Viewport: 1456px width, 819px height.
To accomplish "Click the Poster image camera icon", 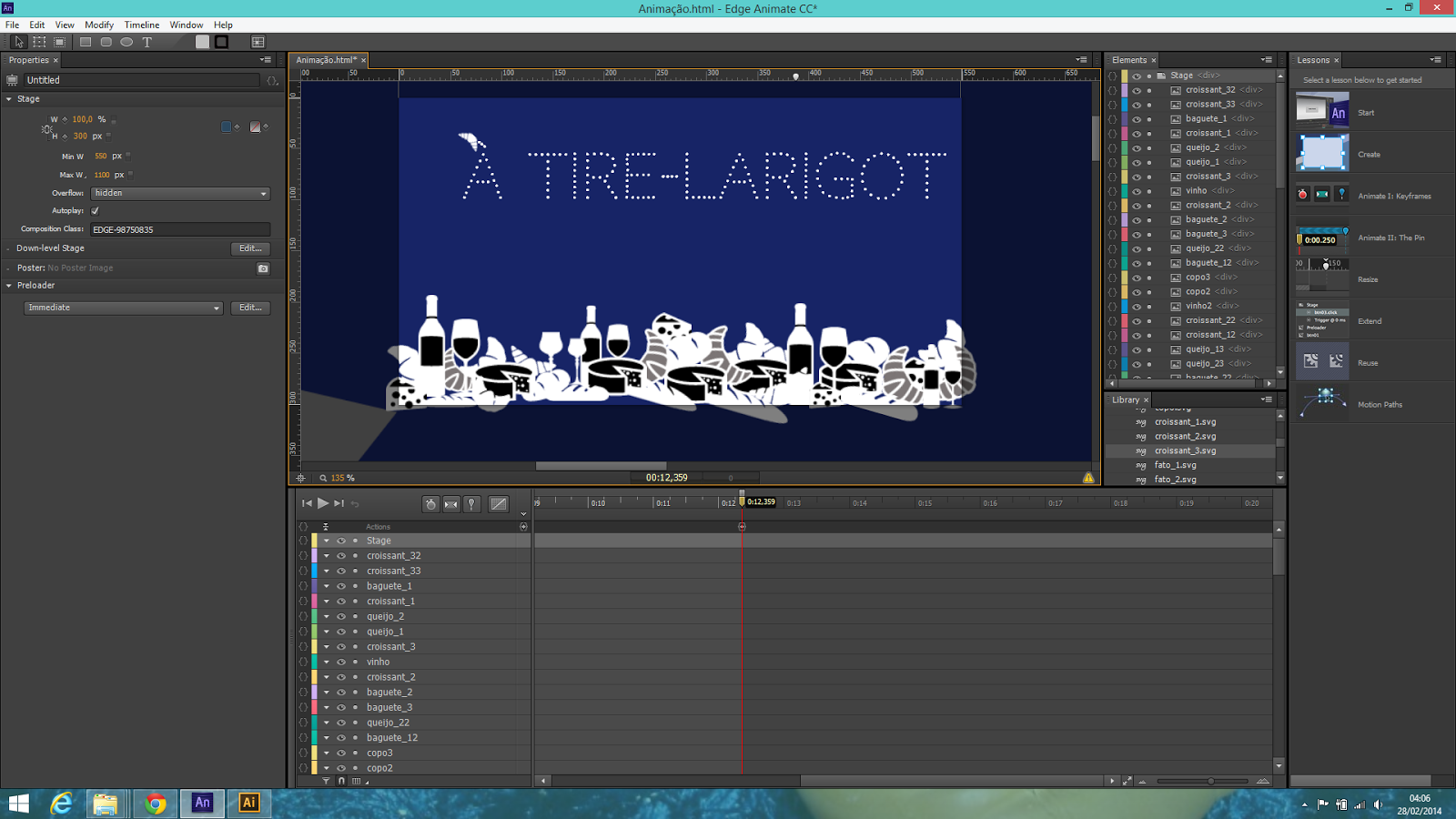I will 263,268.
